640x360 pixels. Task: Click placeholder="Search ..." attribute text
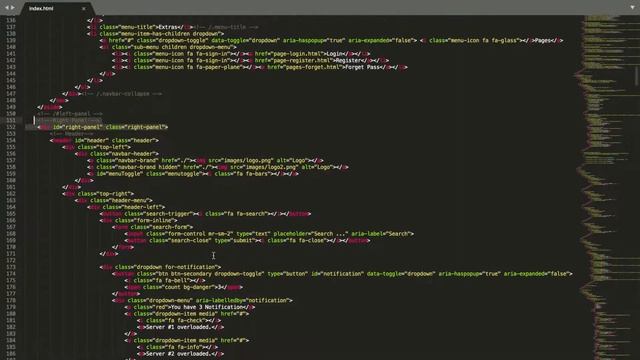coord(311,233)
